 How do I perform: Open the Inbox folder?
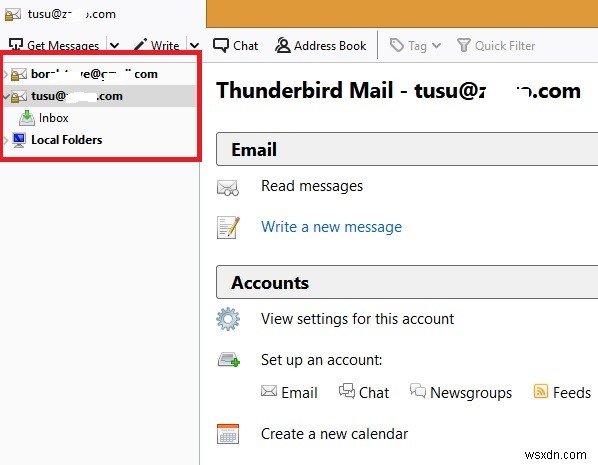[x=53, y=118]
